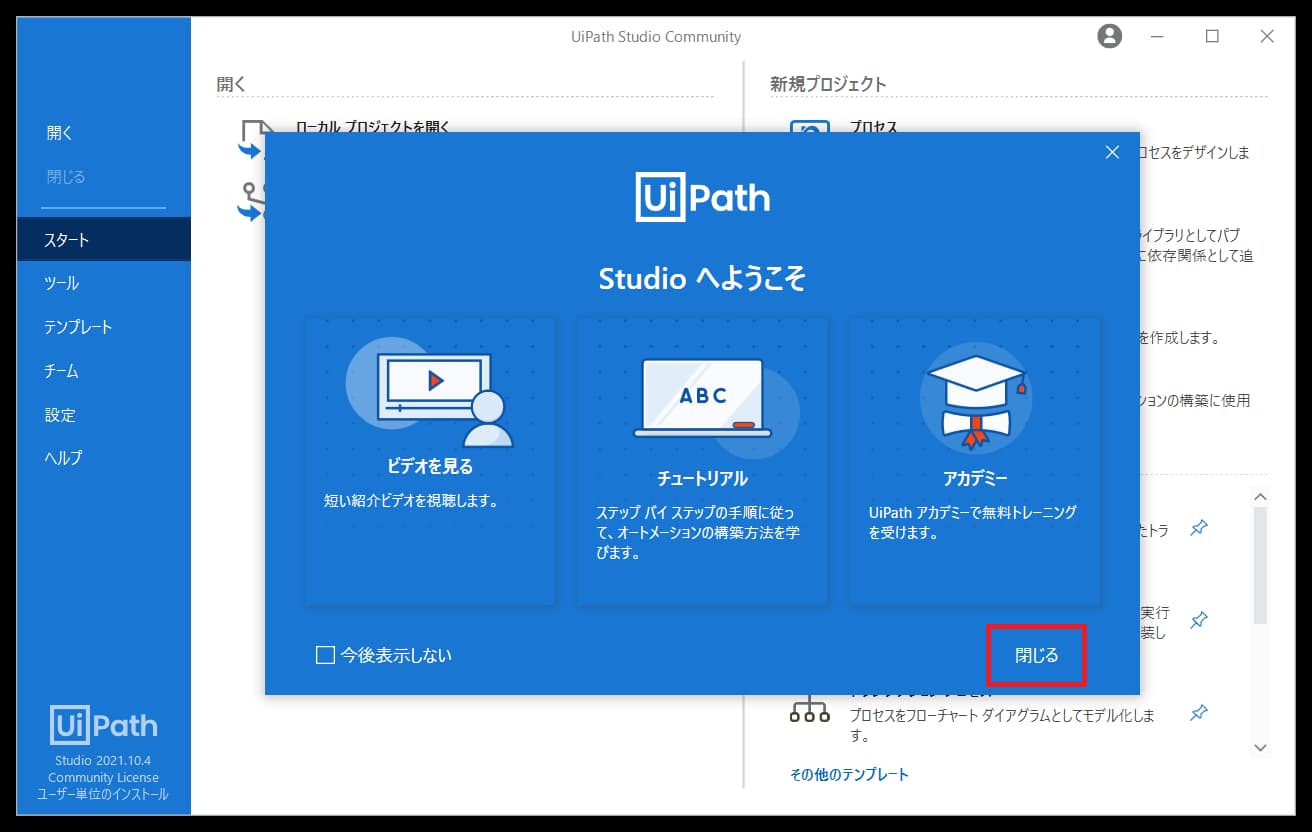Close the UiPath Studio window

click(x=1267, y=36)
